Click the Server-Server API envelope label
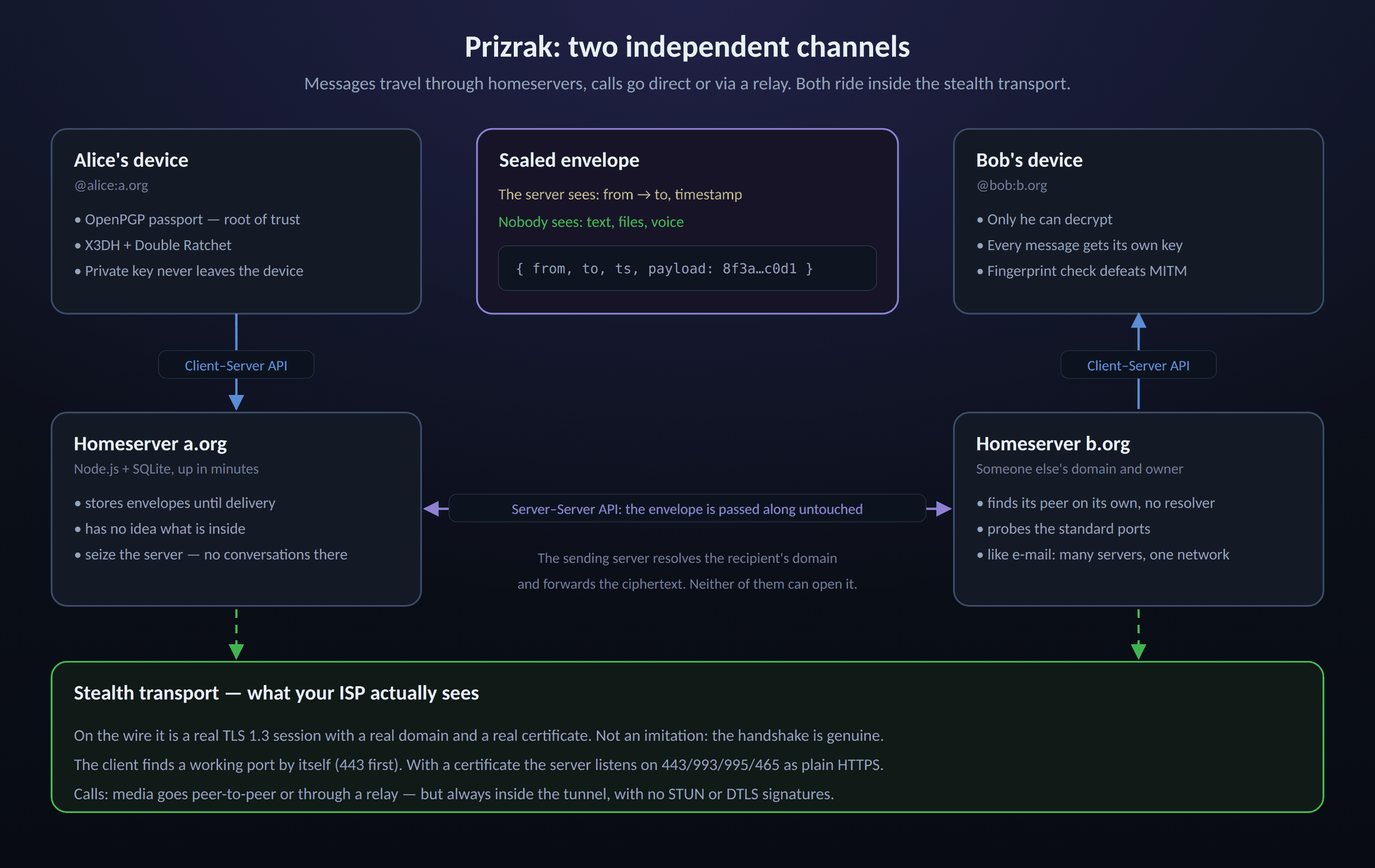This screenshot has height=868, width=1375. [687, 509]
